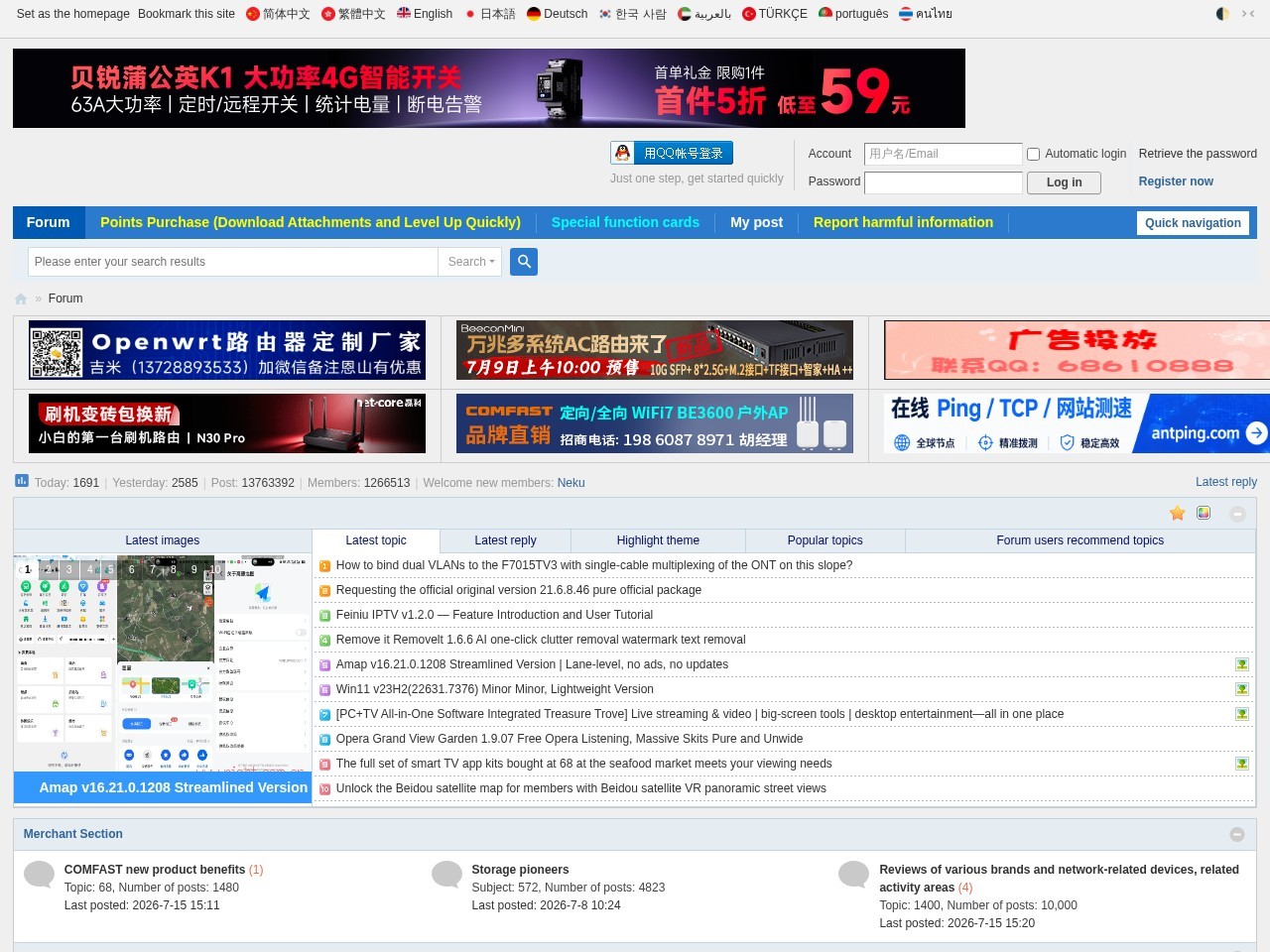The height and width of the screenshot is (952, 1270).
Task: Open the My post menu item
Action: pyautogui.click(x=756, y=222)
